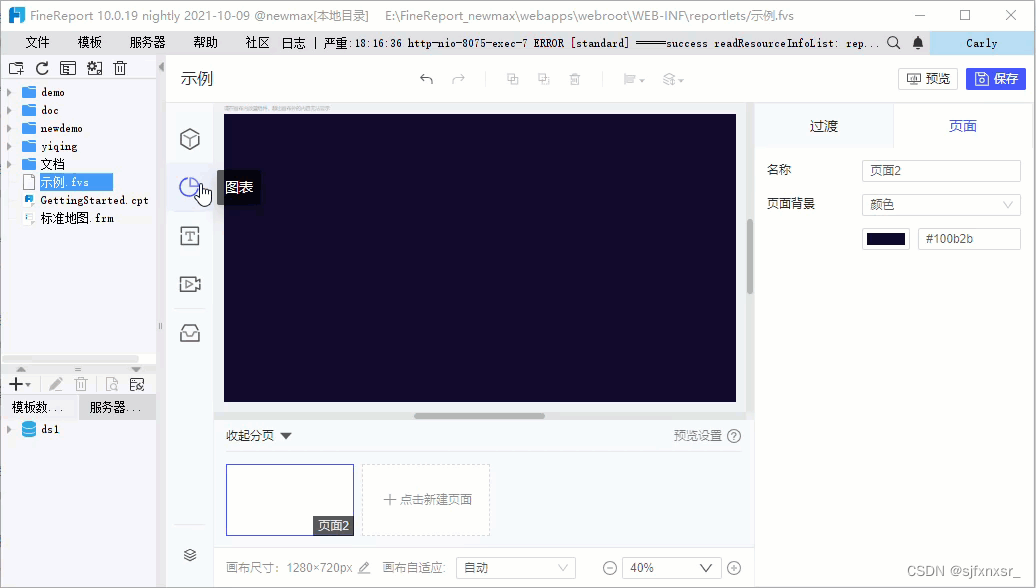Open the notification bell
Viewport: 1036px width, 588px height.
[x=918, y=43]
